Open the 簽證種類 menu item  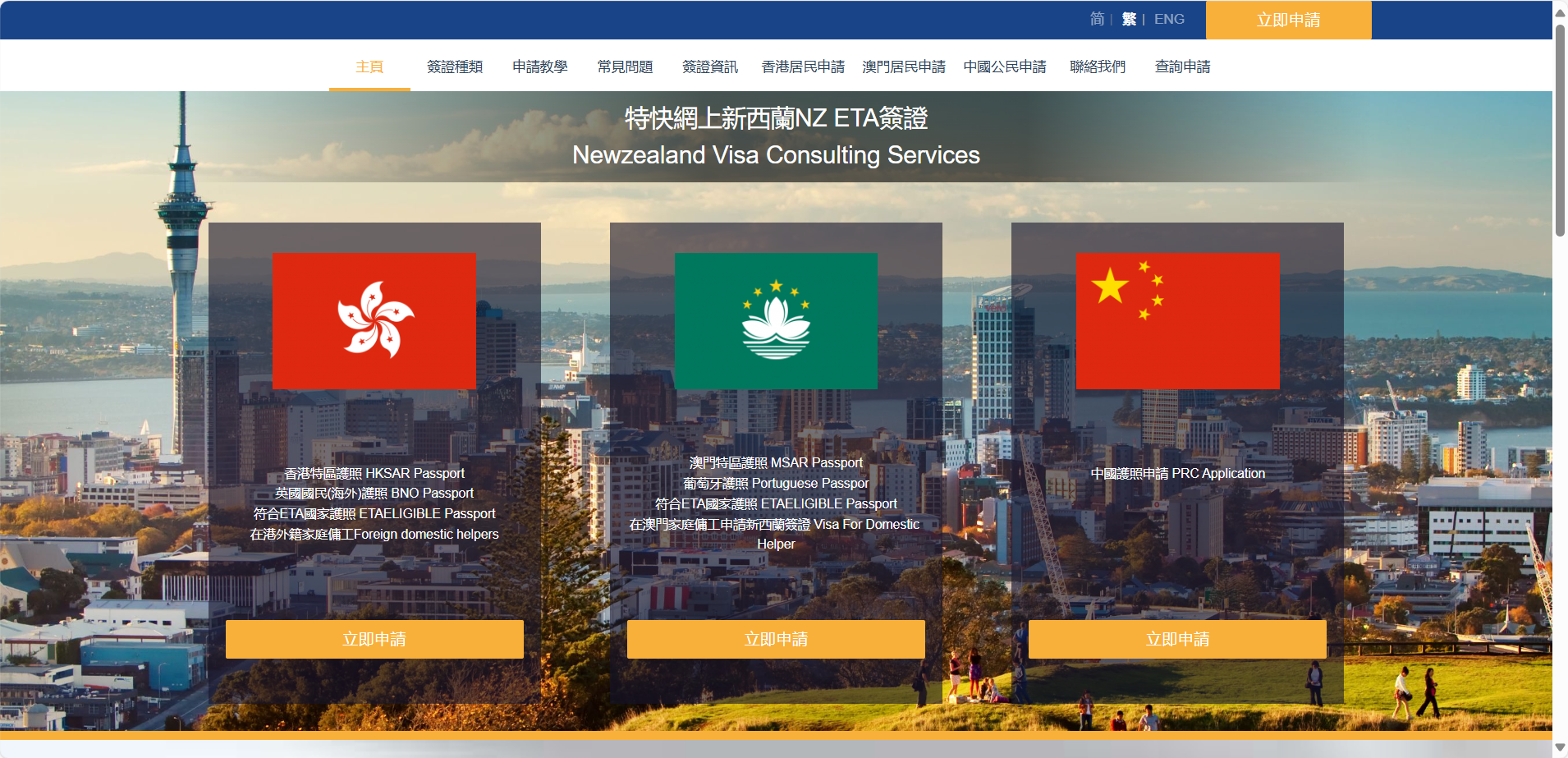[455, 67]
